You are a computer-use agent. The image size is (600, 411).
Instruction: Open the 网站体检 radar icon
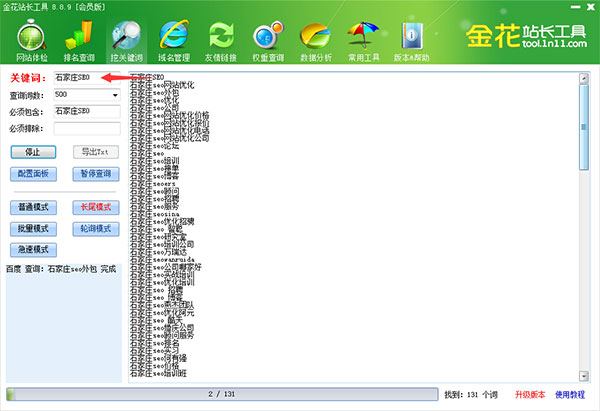[31, 36]
